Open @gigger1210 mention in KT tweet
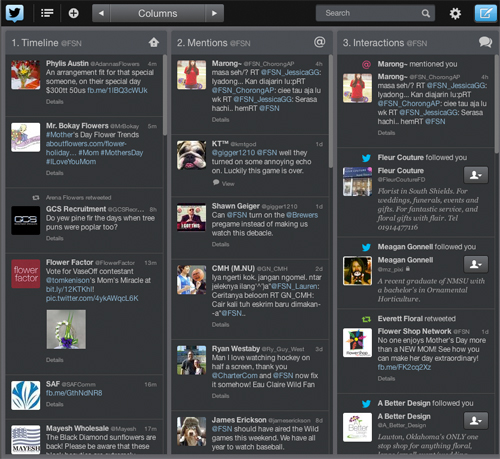 click(233, 153)
